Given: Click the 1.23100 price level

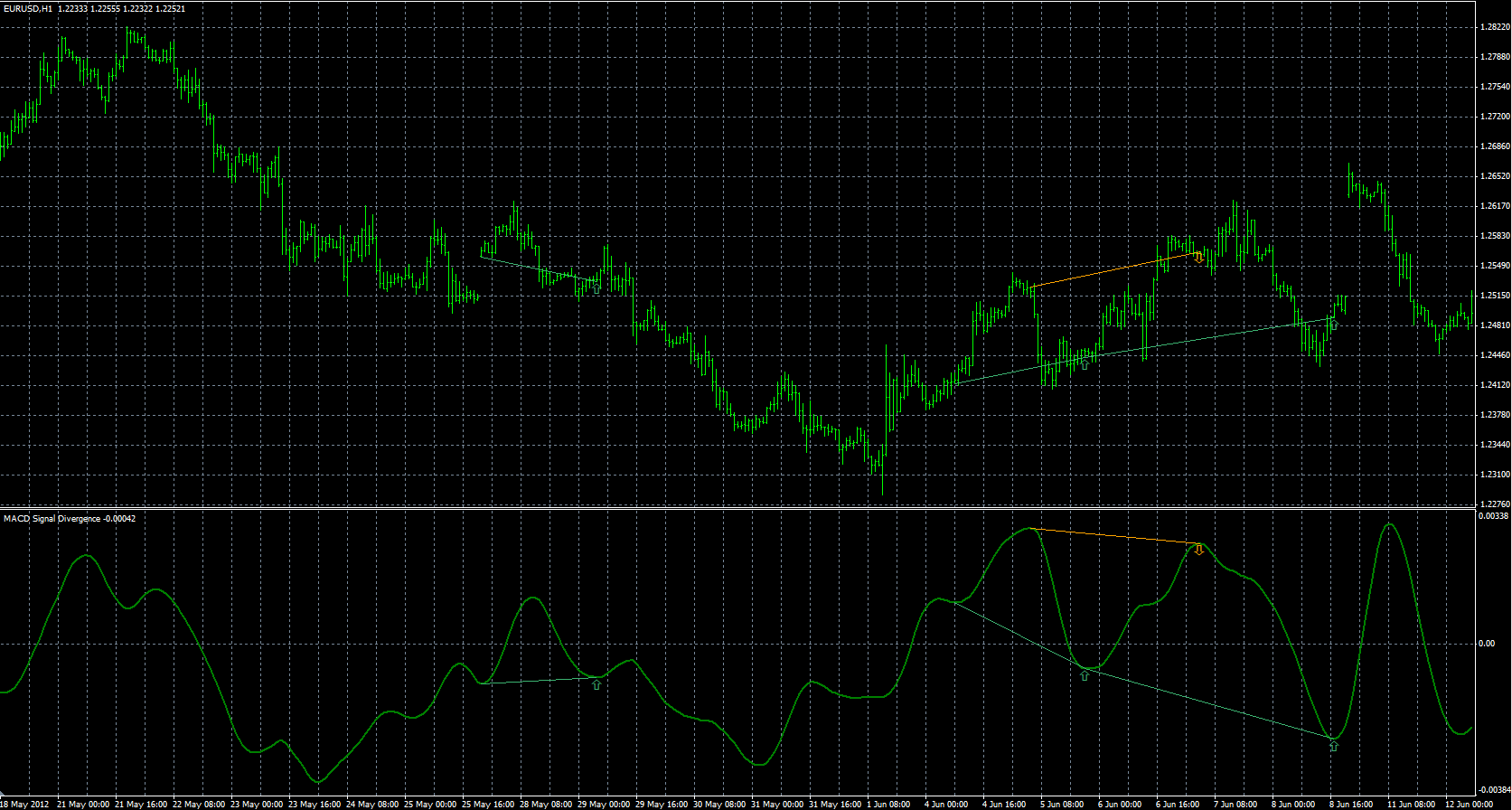Looking at the screenshot, I should point(1495,475).
